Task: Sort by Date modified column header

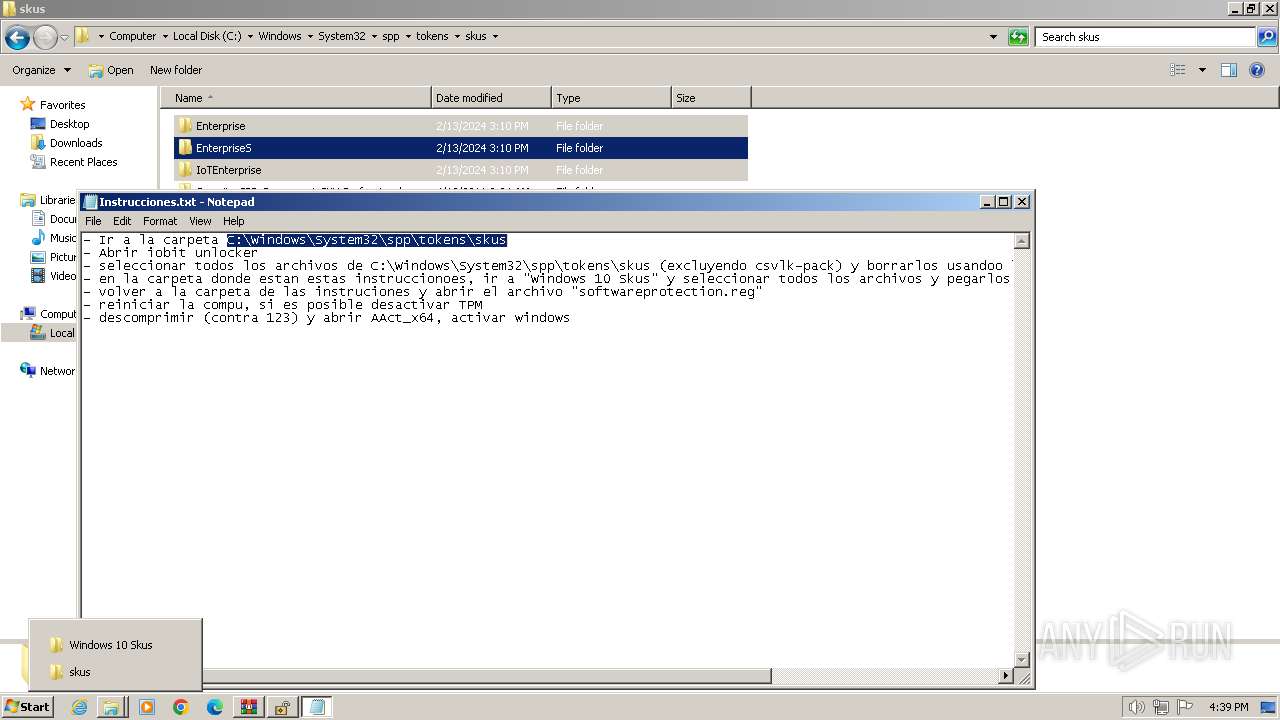Action: (x=491, y=98)
